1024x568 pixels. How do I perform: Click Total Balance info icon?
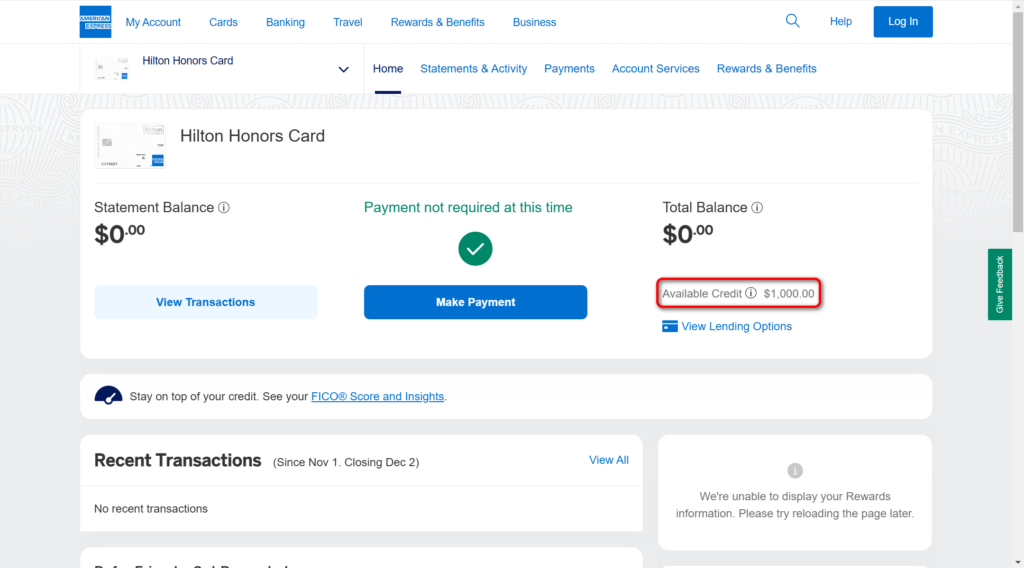[x=757, y=208]
